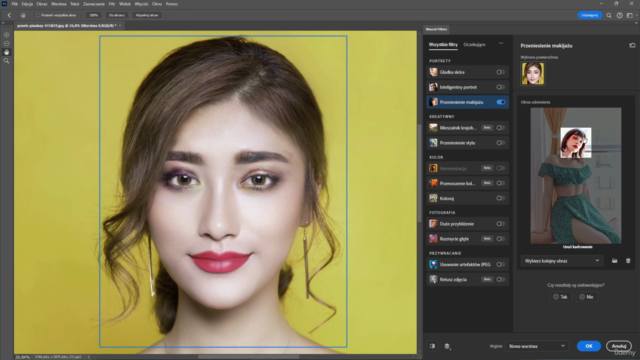Enable the Inteligentny portret toggle
This screenshot has height=360, width=640.
click(x=500, y=87)
